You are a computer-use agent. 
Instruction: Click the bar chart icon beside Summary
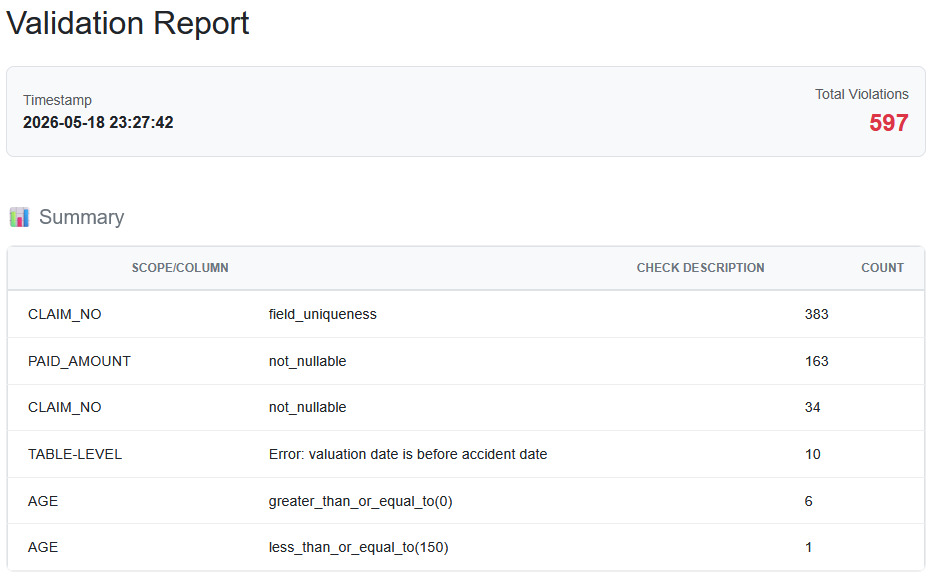pyautogui.click(x=20, y=217)
